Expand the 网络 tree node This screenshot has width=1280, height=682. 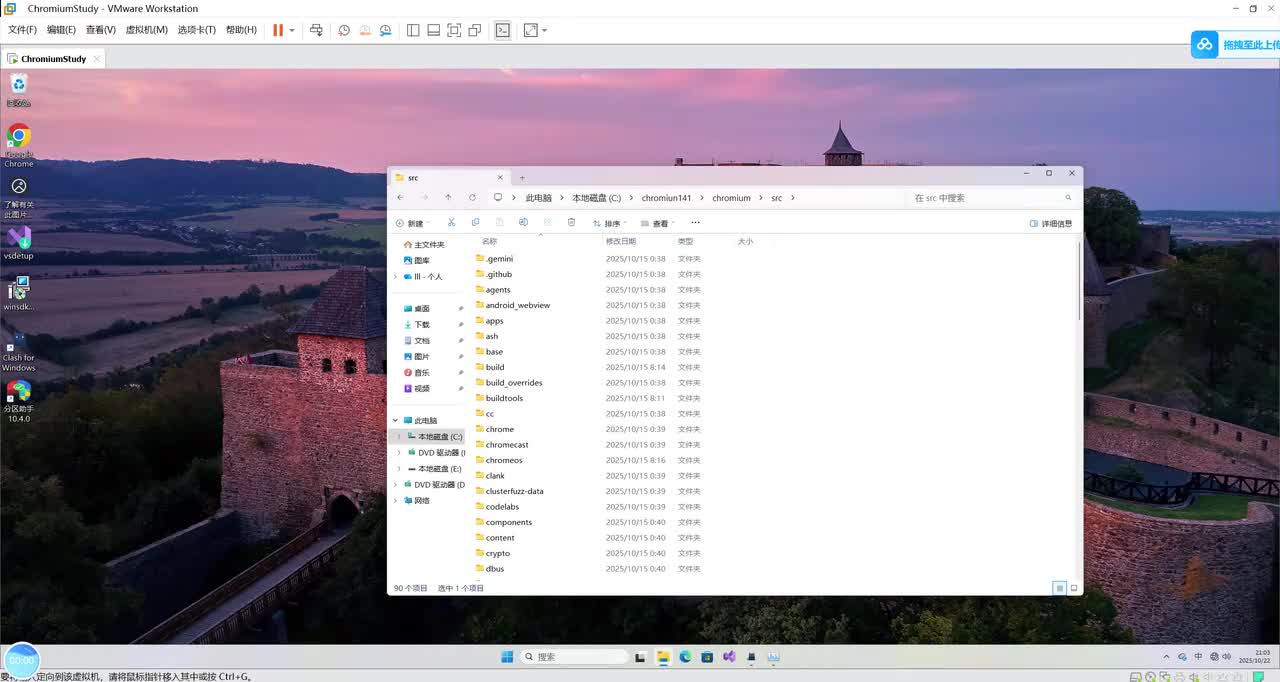pyautogui.click(x=396, y=501)
